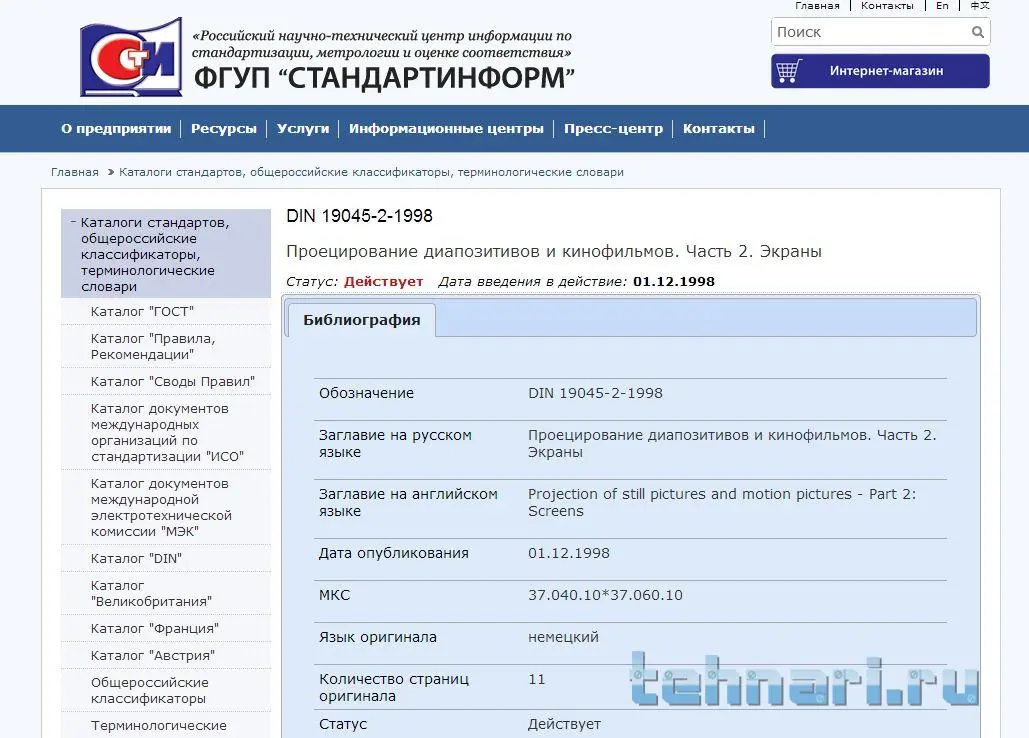
Task: Open ISO documents catalog "ИСО"
Action: [x=167, y=432]
